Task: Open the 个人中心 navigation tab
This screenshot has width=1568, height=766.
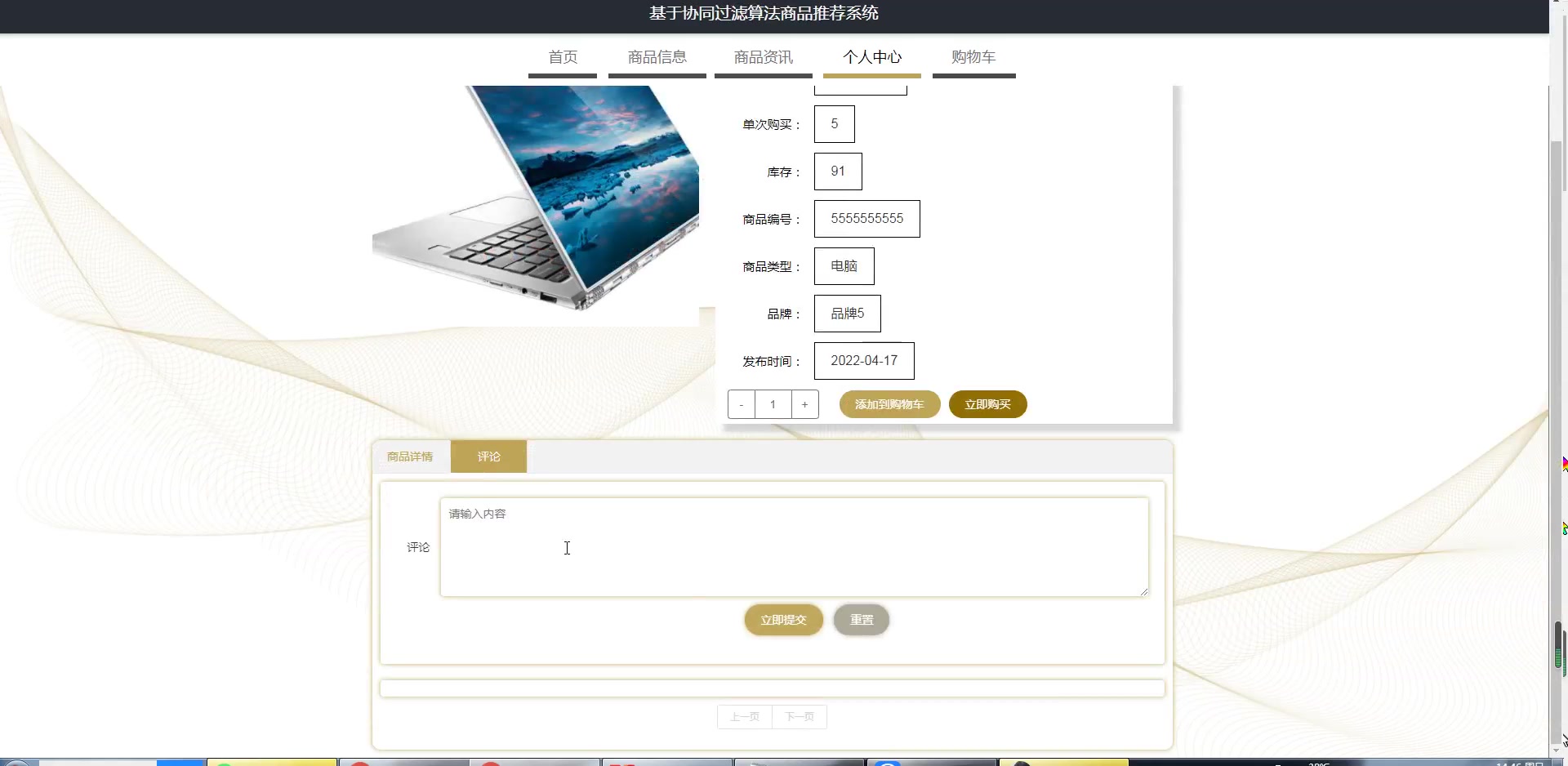Action: (872, 57)
